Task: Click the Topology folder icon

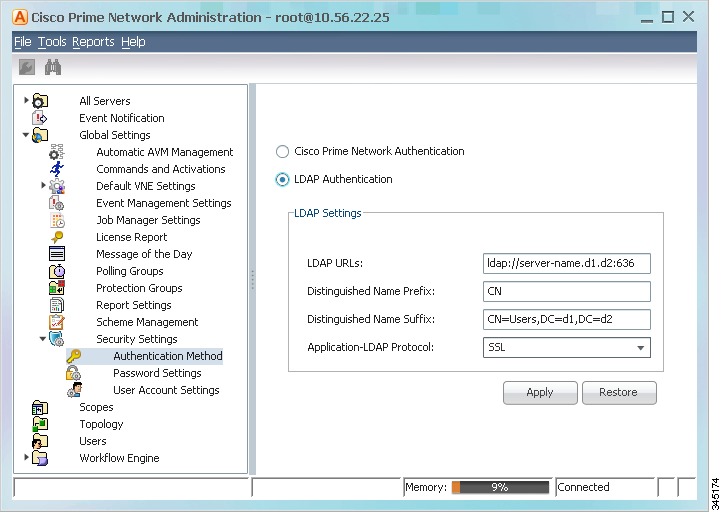Action: 40,424
